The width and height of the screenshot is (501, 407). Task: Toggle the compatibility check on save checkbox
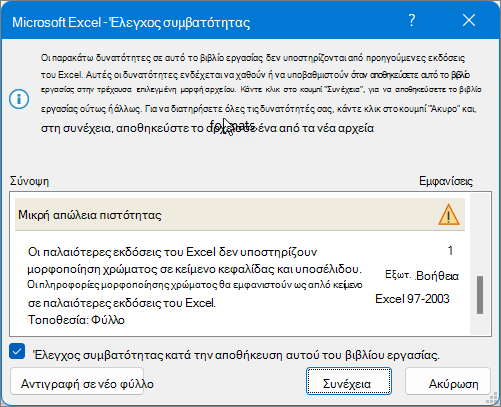coord(17,351)
